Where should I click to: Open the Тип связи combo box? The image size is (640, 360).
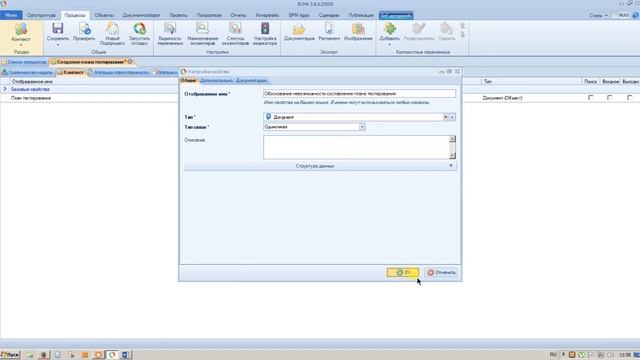point(314,127)
